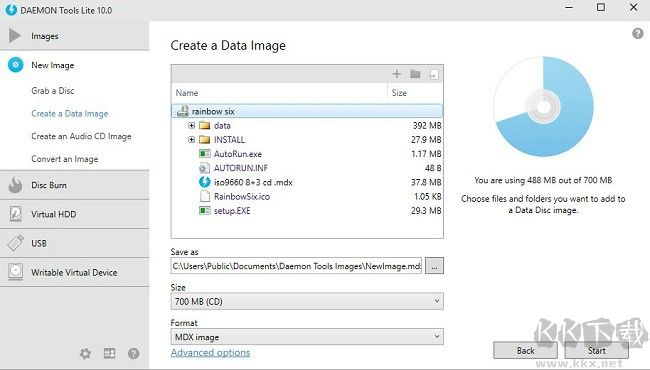
Task: Click the setup.EXE file icon
Action: pyautogui.click(x=204, y=210)
